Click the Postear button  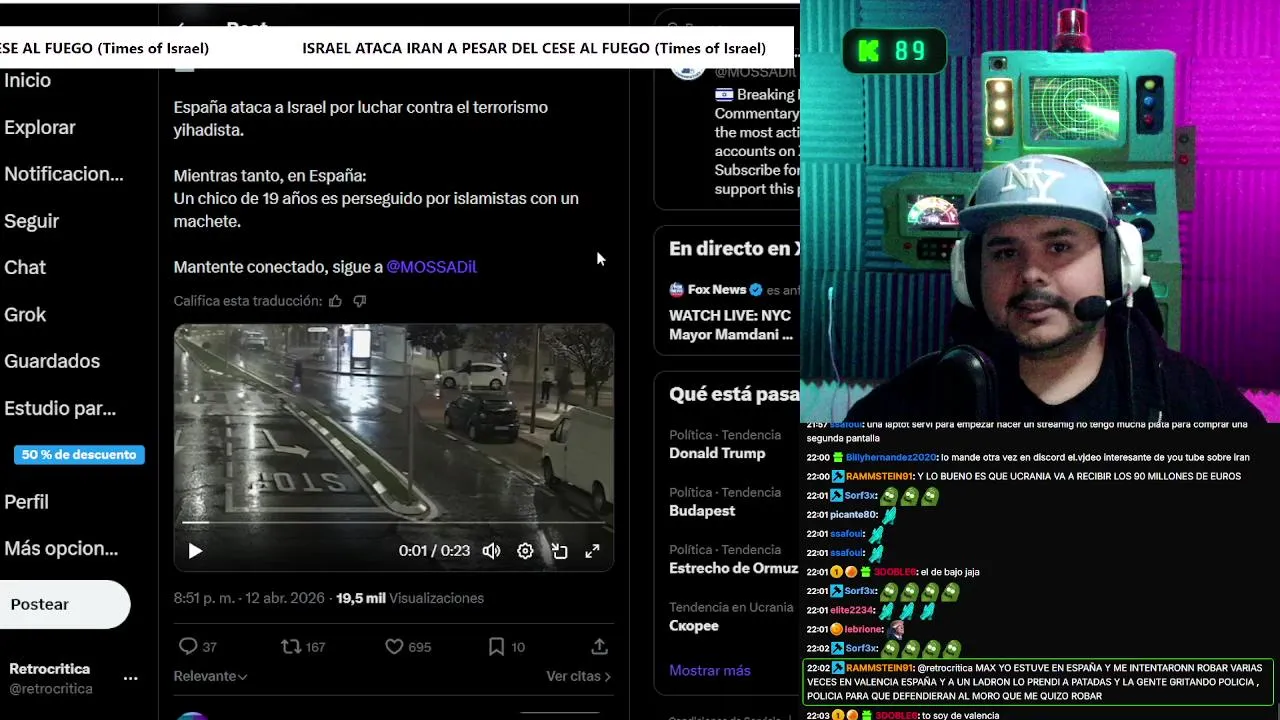pyautogui.click(x=63, y=604)
